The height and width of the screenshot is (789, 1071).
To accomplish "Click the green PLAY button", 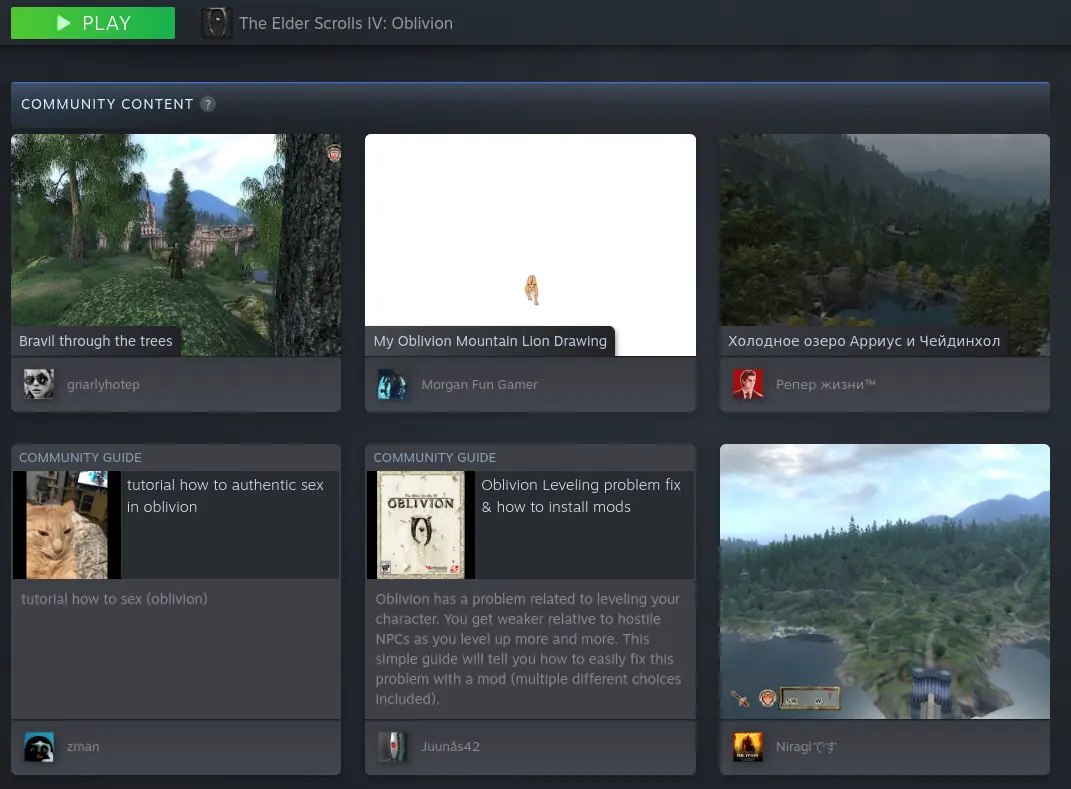I will click(93, 23).
